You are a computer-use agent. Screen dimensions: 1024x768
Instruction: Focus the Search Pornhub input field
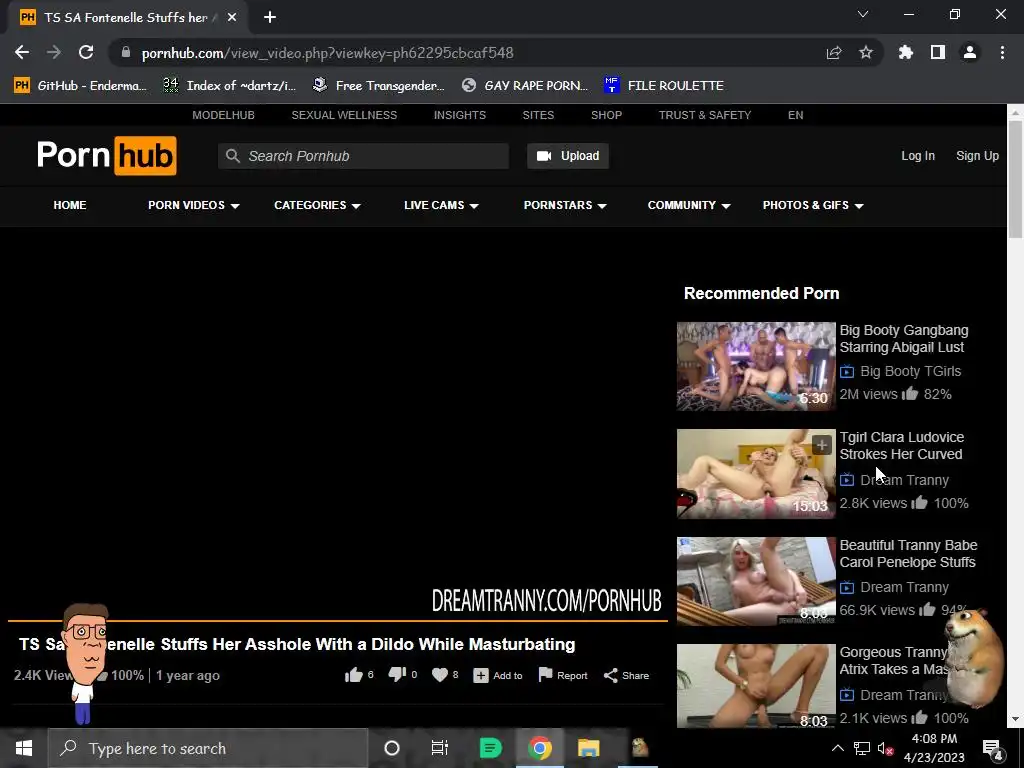pyautogui.click(x=364, y=156)
